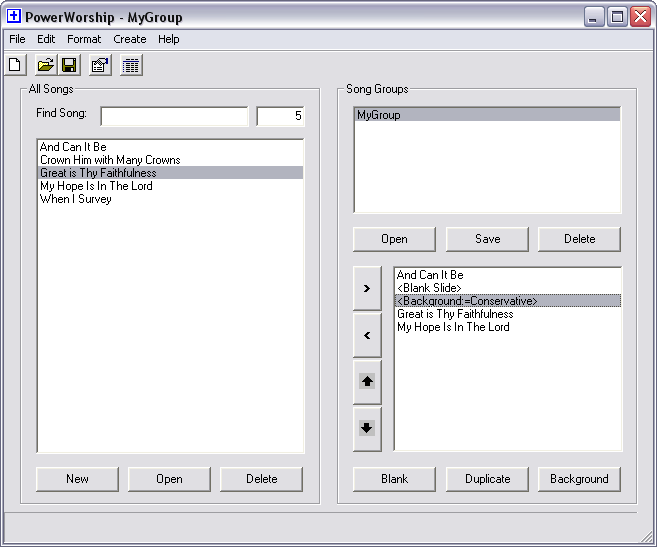Click Save button in Song Groups
657x547 pixels.
point(487,239)
